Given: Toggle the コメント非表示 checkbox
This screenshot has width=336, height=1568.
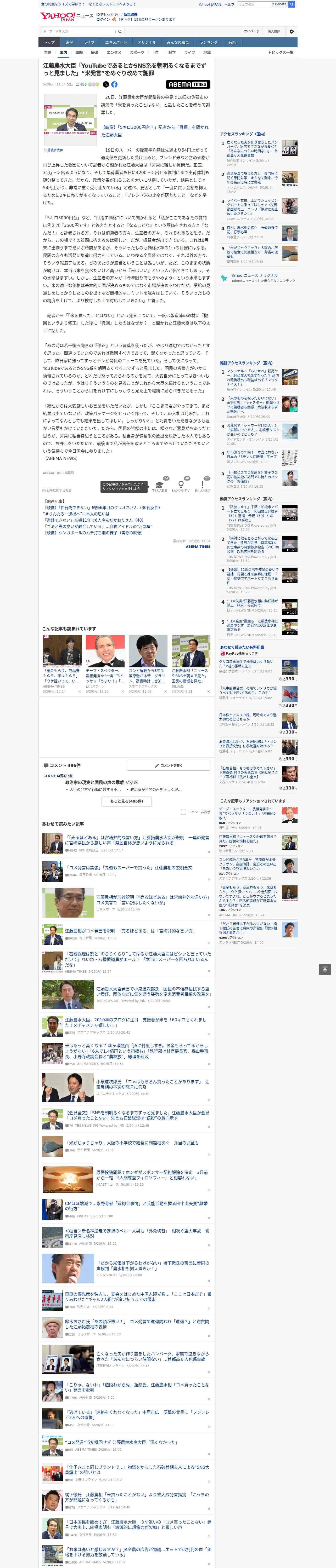Looking at the screenshot, I should tap(183, 812).
